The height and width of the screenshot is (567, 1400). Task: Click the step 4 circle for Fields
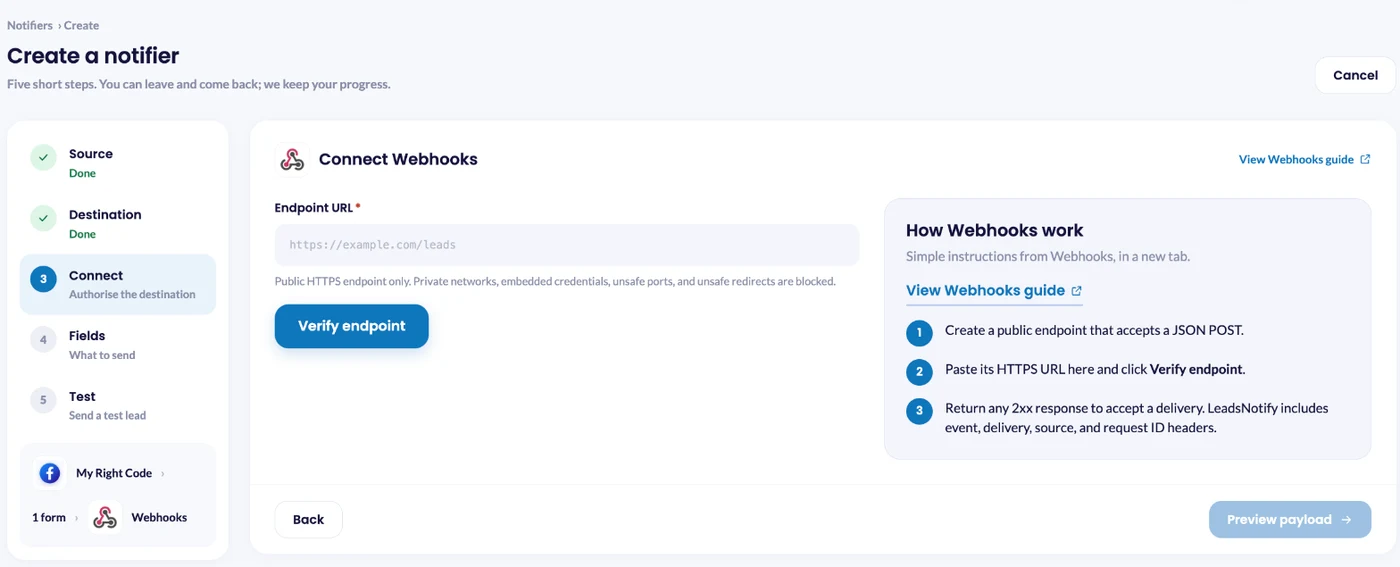pyautogui.click(x=43, y=340)
